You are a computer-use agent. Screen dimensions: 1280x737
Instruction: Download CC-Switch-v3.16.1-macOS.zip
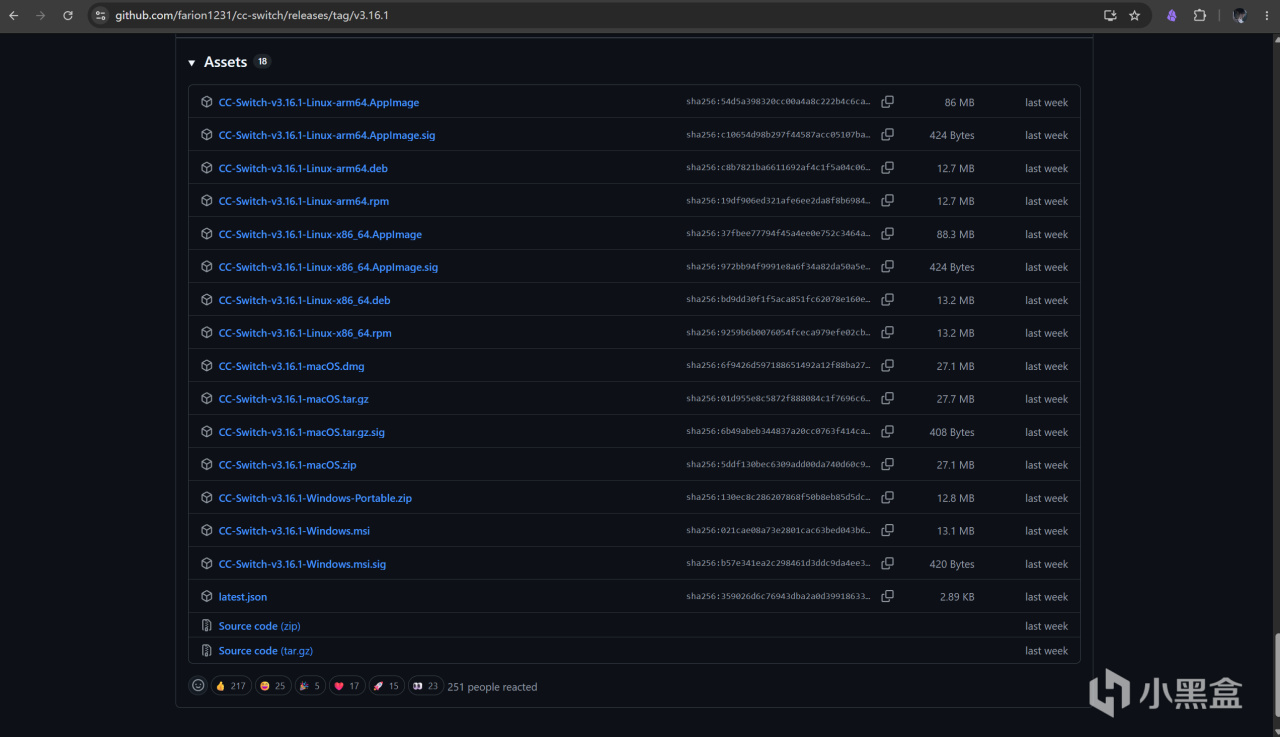288,465
